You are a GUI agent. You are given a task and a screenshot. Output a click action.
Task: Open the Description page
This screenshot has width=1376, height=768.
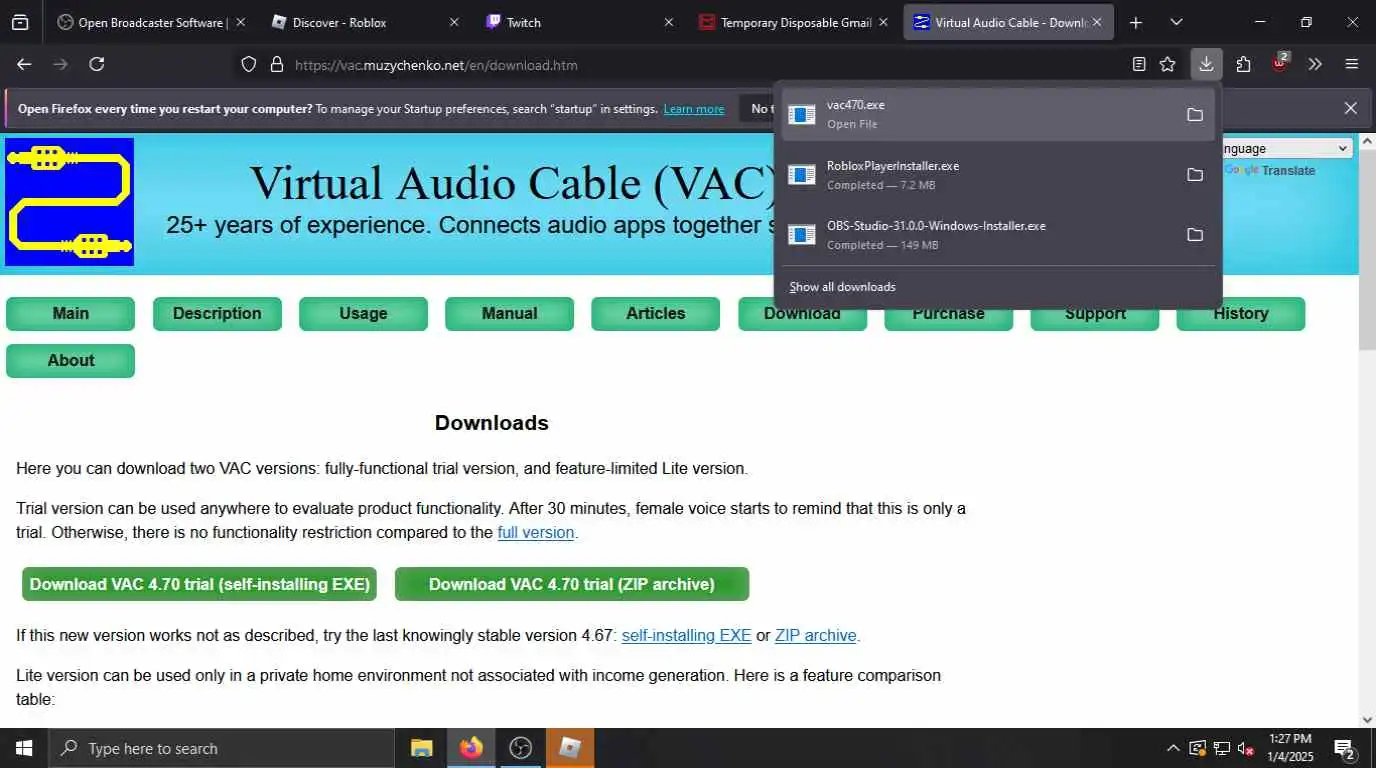click(217, 313)
